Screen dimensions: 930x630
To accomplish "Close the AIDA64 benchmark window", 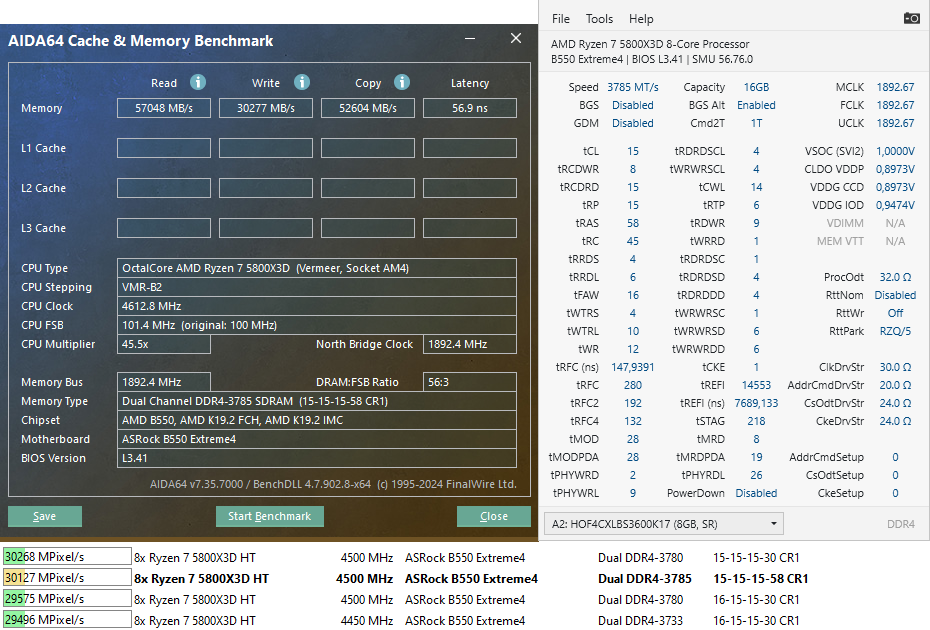I will tap(516, 39).
